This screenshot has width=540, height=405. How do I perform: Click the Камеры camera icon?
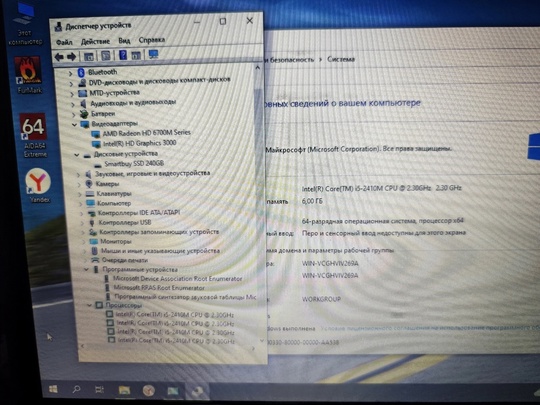pos(89,184)
